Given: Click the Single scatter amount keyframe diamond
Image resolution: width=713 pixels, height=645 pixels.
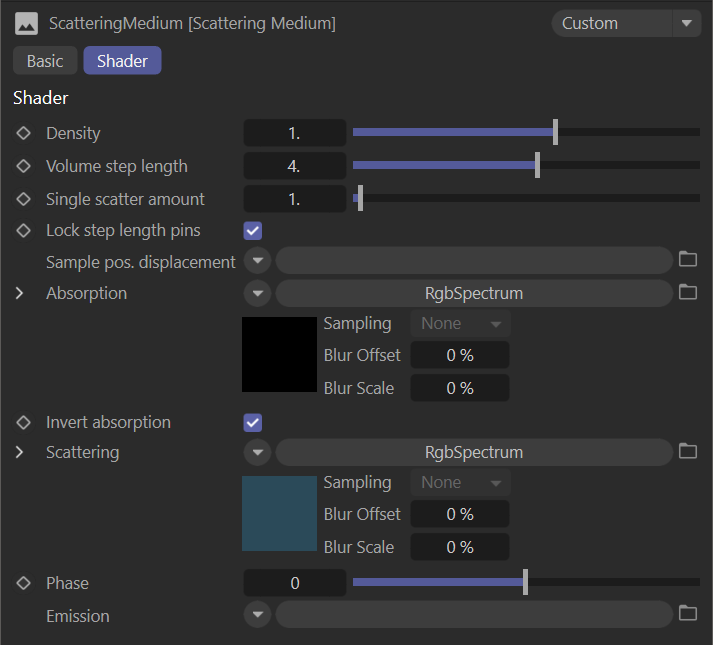Looking at the screenshot, I should [24, 199].
